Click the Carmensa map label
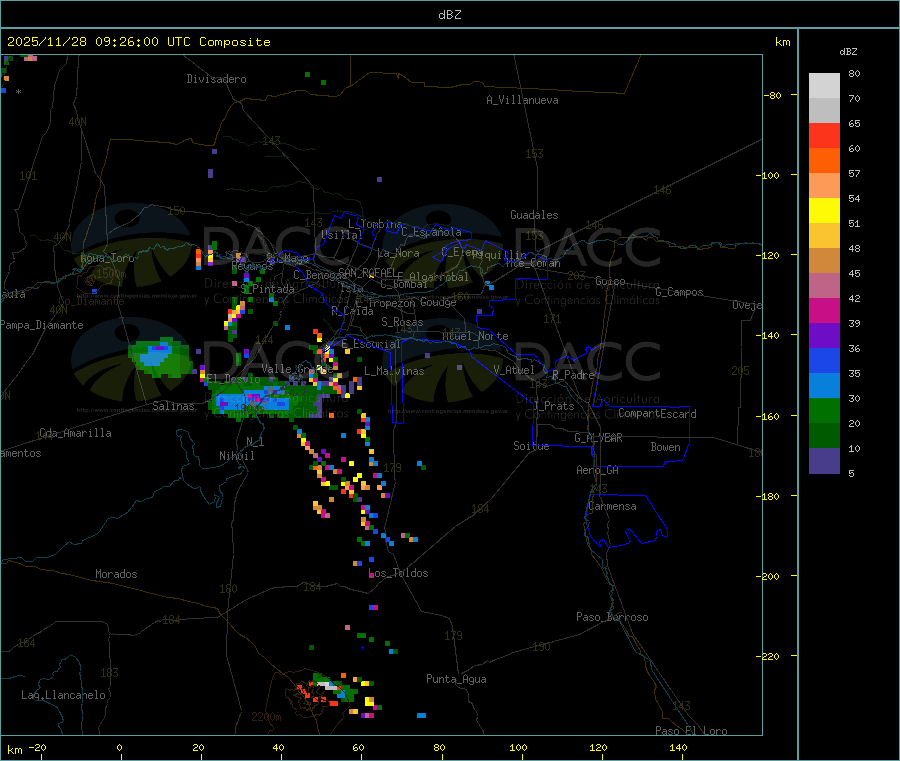 (612, 506)
